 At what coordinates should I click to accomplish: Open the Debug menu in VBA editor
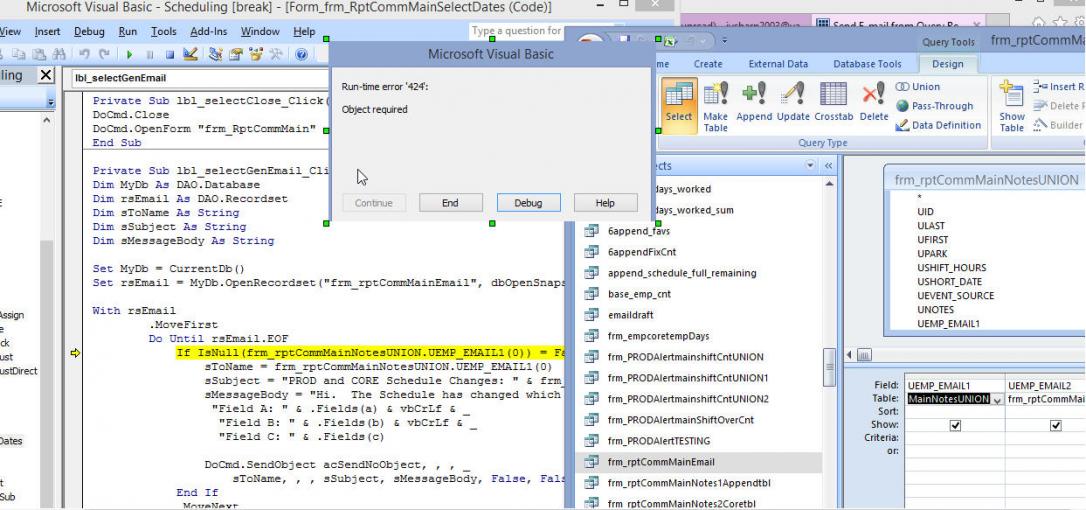click(89, 31)
